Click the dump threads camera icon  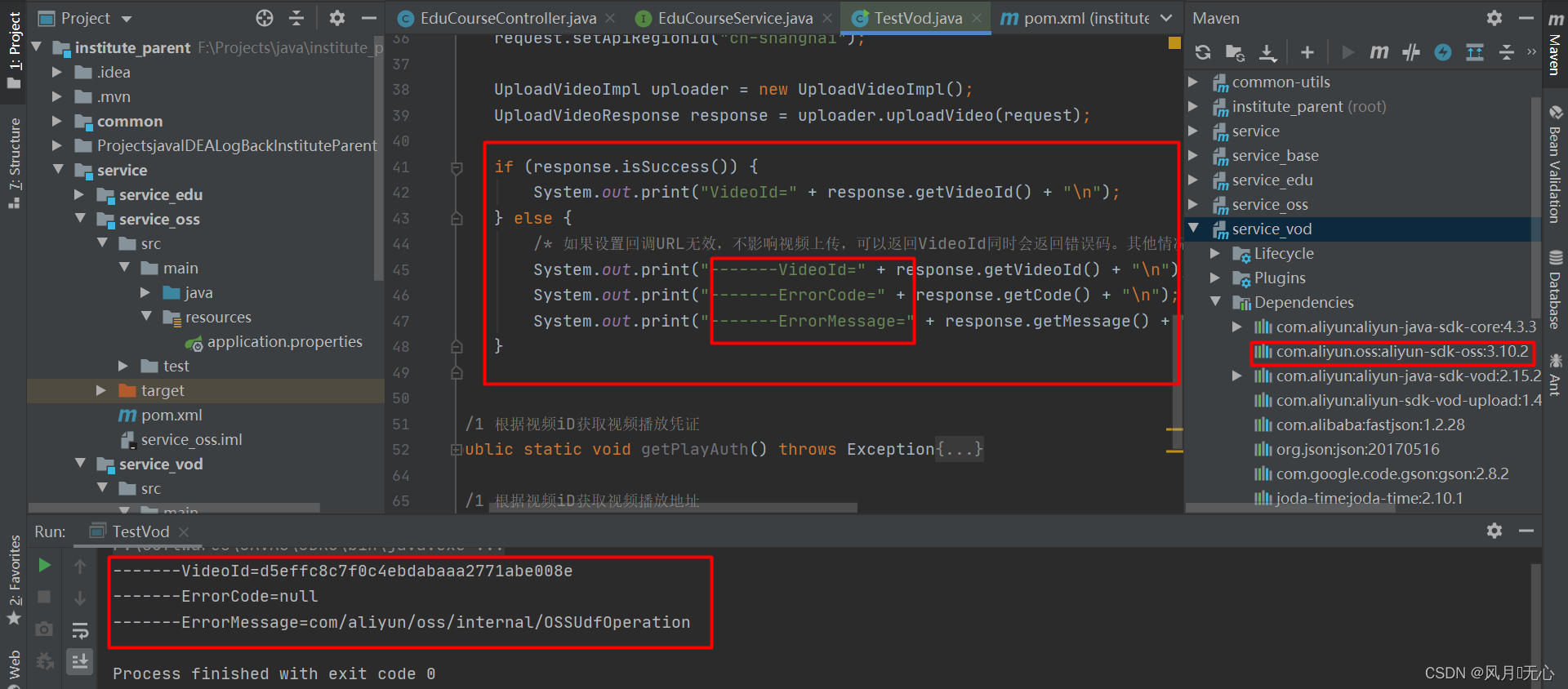[x=45, y=629]
